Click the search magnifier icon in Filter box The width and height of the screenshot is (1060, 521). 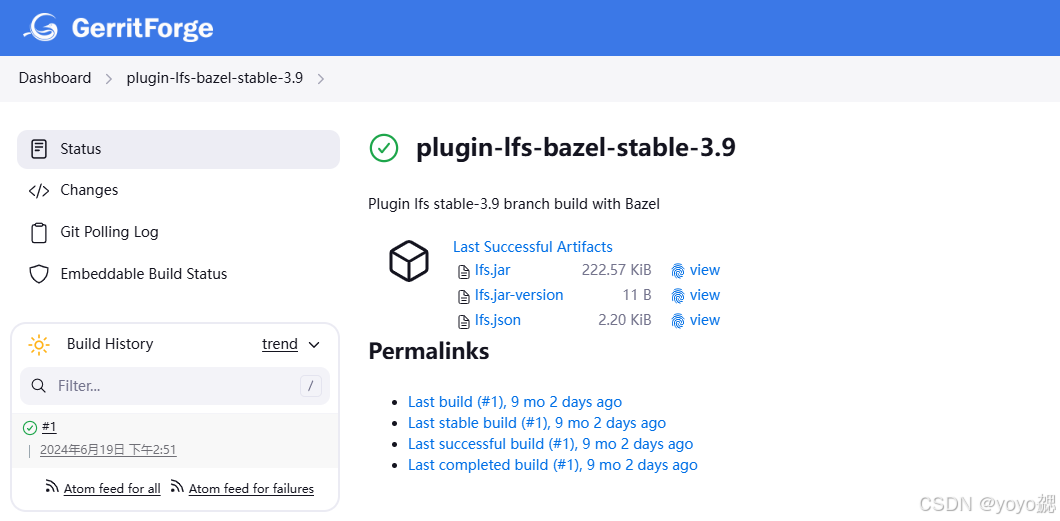pos(39,386)
